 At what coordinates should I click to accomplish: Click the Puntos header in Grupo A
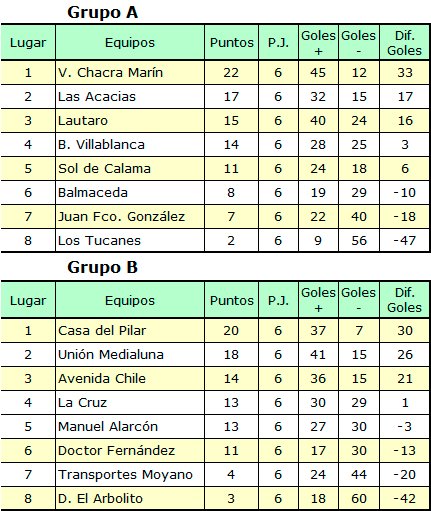click(232, 42)
